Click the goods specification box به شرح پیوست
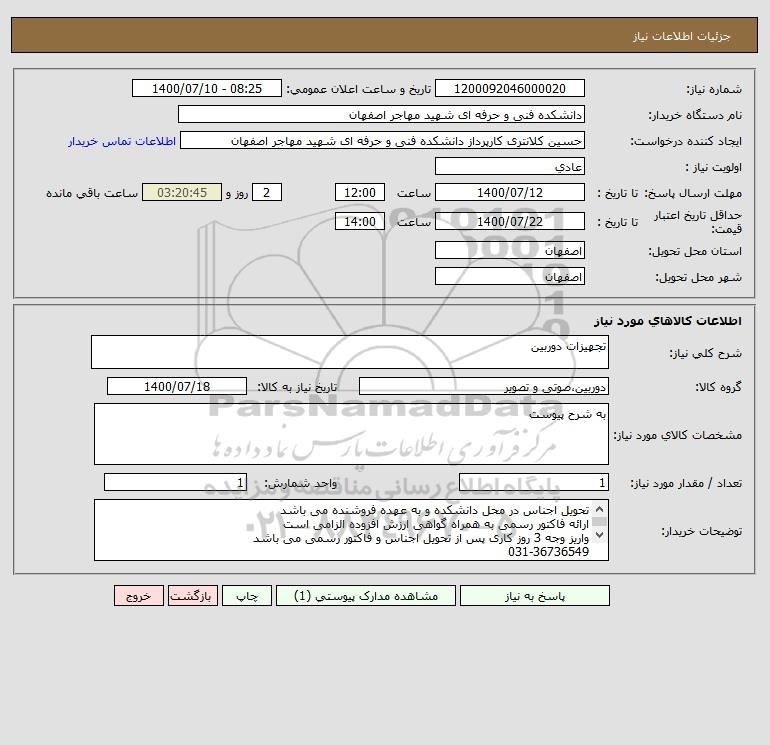 (x=351, y=434)
